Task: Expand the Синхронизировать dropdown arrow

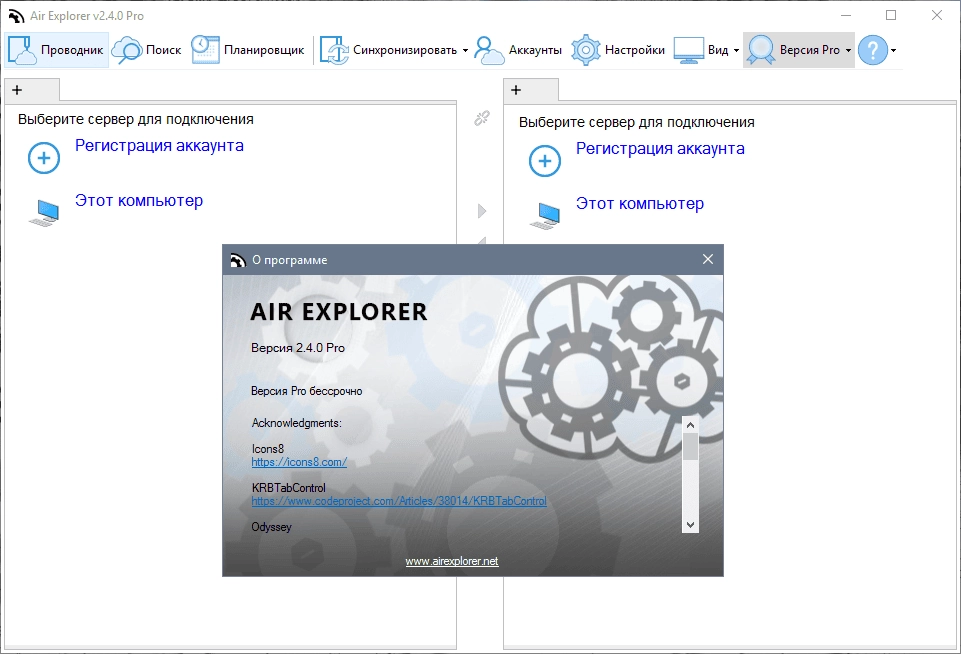Action: point(465,51)
